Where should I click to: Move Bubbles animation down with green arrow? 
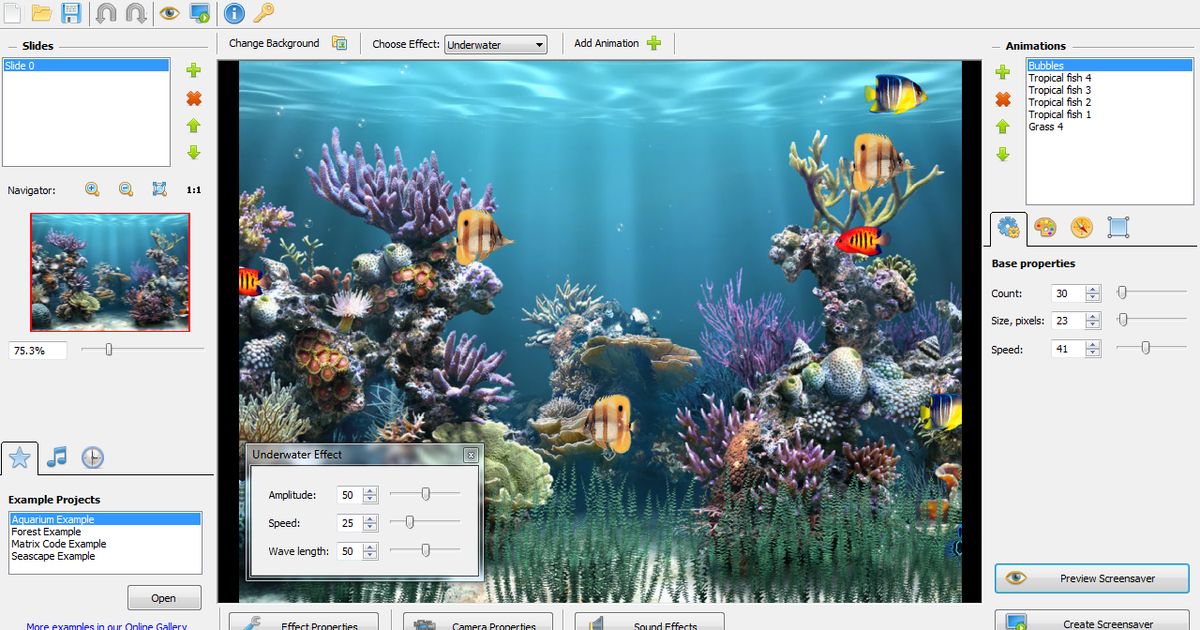[x=1003, y=153]
